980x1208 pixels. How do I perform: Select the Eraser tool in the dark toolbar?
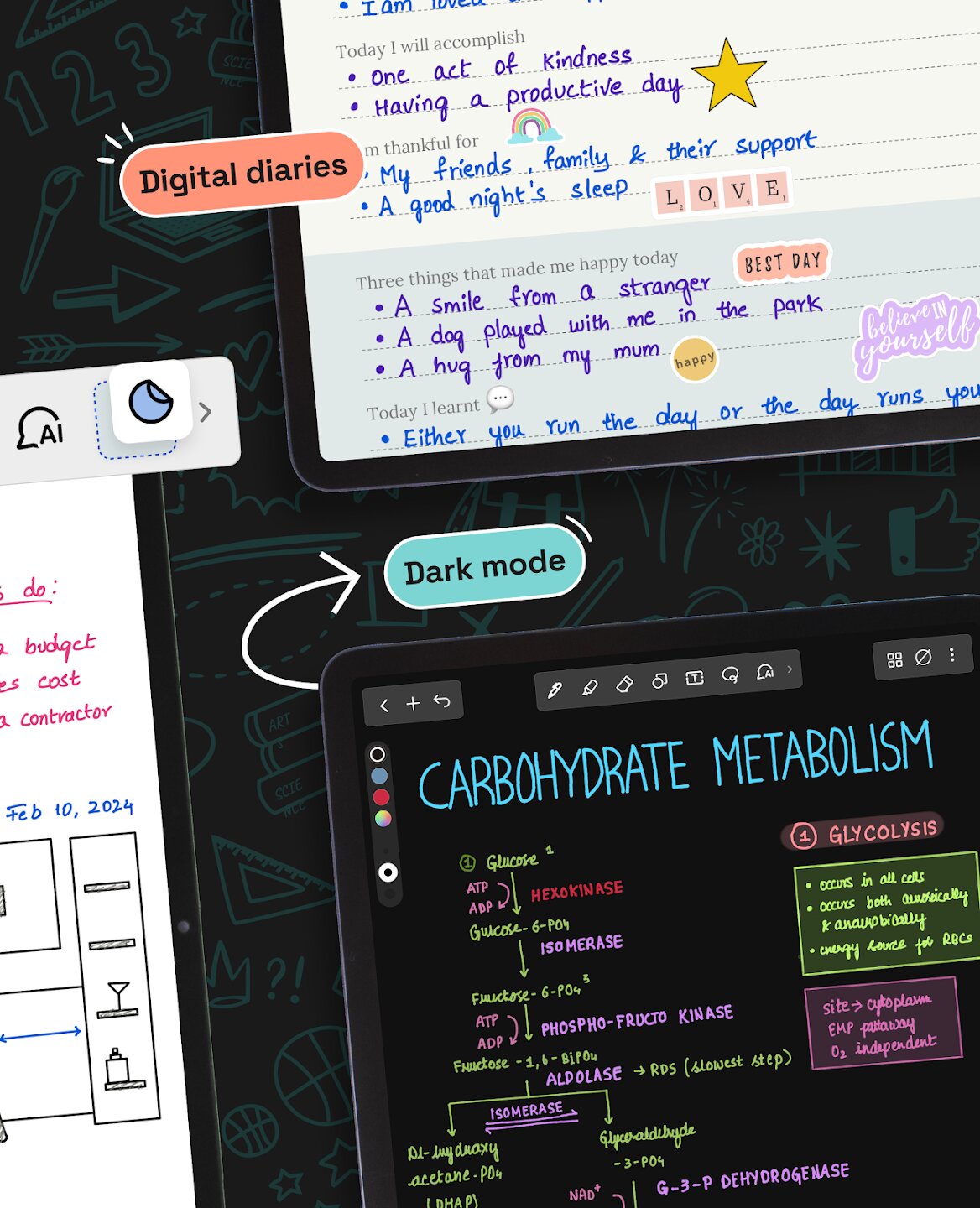(624, 685)
